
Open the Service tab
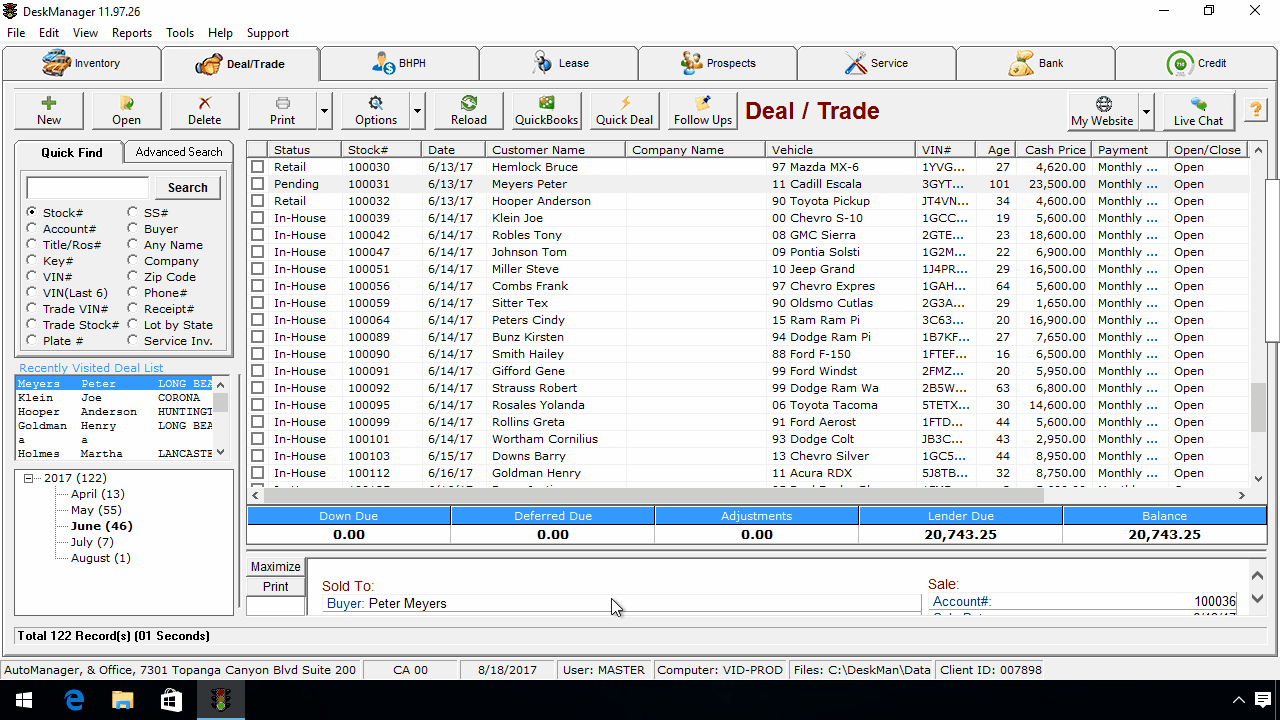tap(877, 63)
